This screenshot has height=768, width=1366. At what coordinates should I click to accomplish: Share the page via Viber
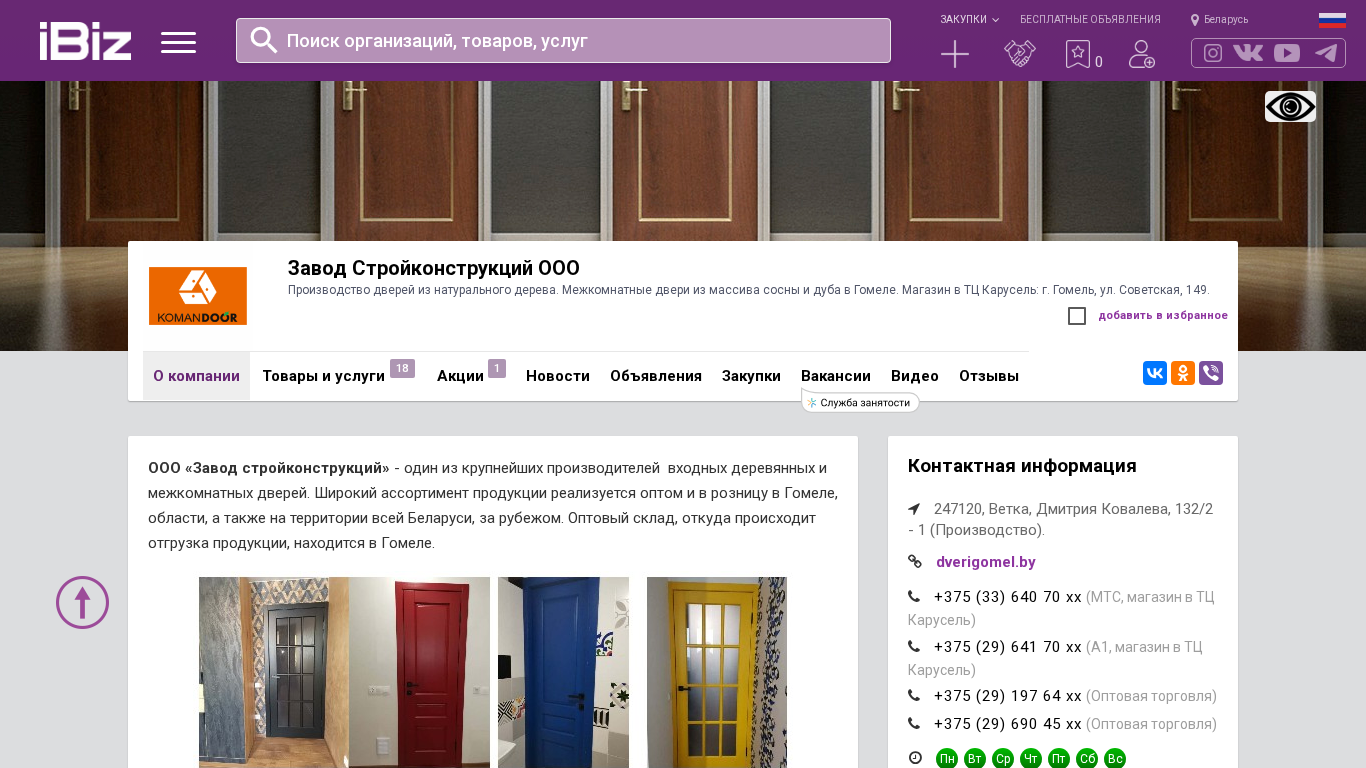tap(1211, 373)
